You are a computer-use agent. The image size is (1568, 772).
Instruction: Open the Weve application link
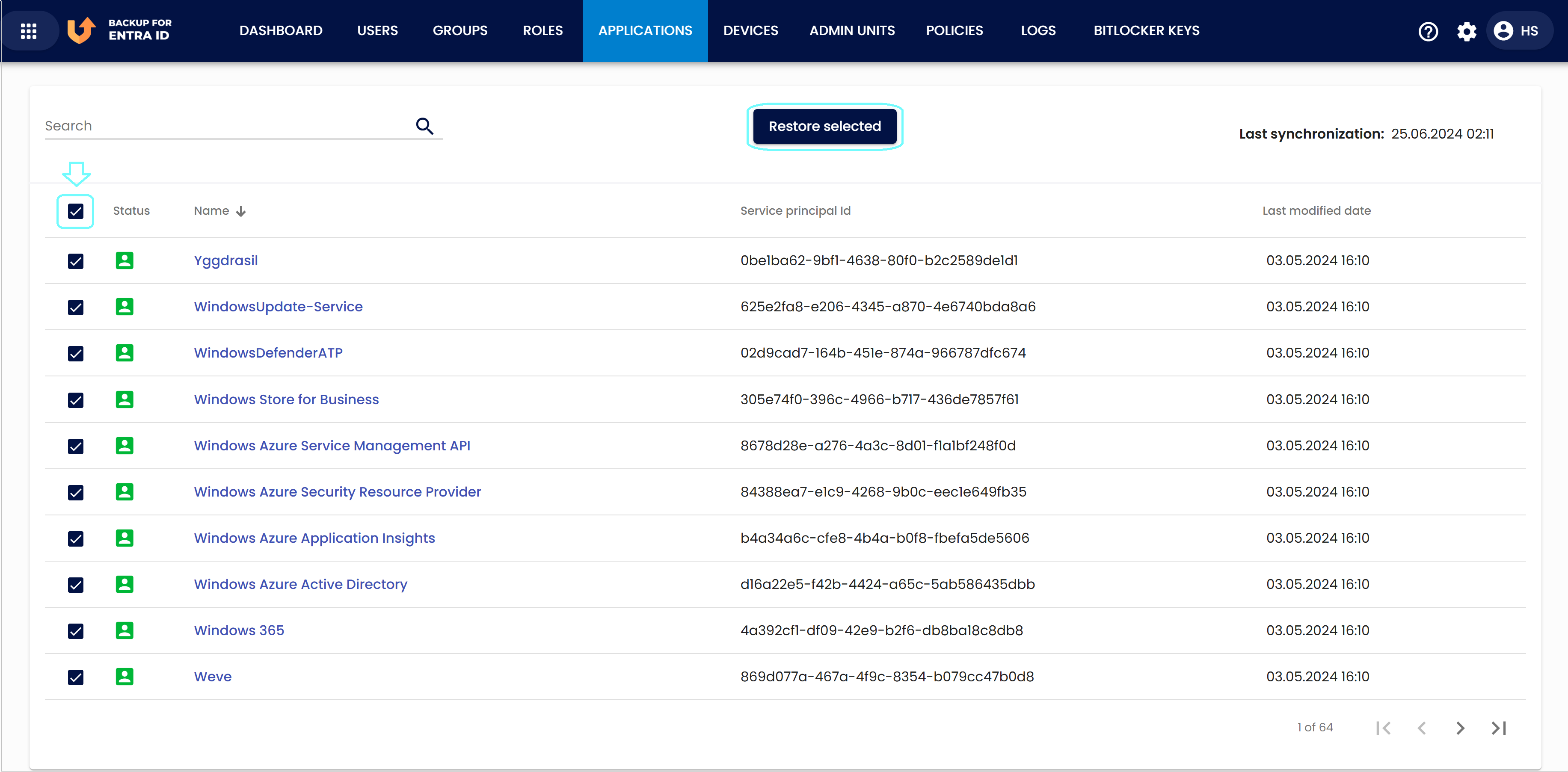[213, 677]
